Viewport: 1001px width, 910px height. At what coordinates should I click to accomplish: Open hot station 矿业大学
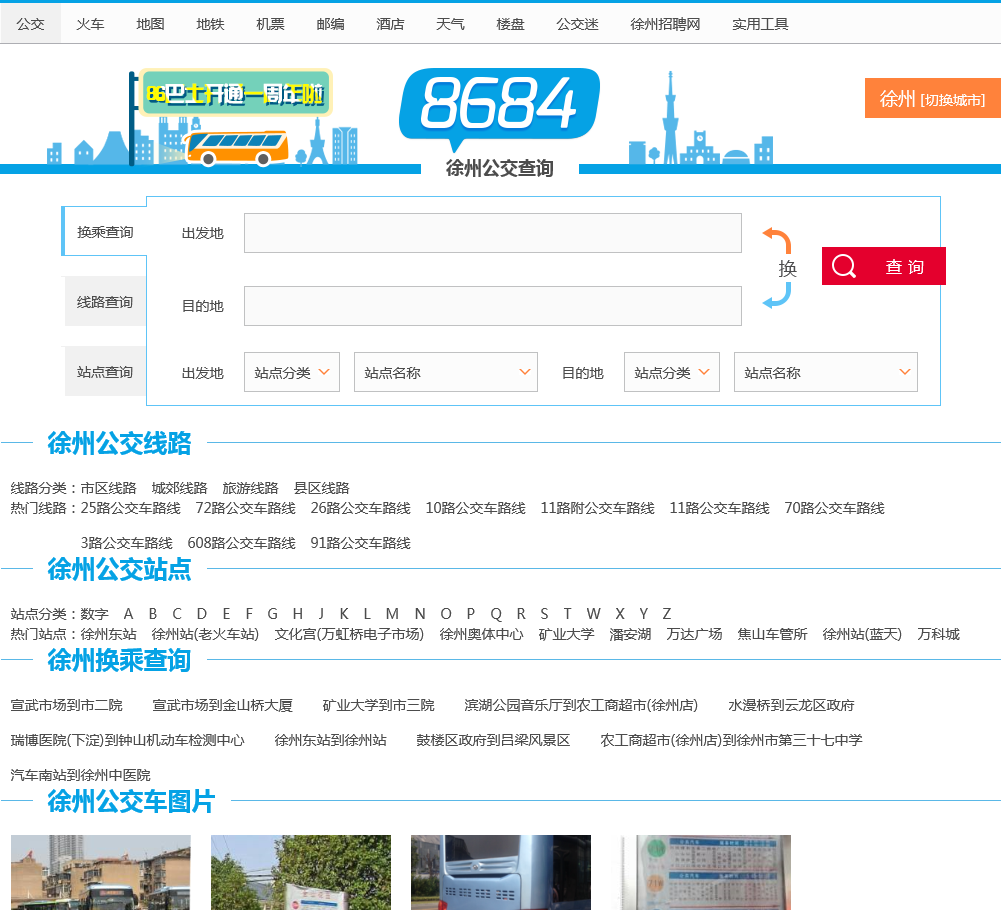[566, 635]
